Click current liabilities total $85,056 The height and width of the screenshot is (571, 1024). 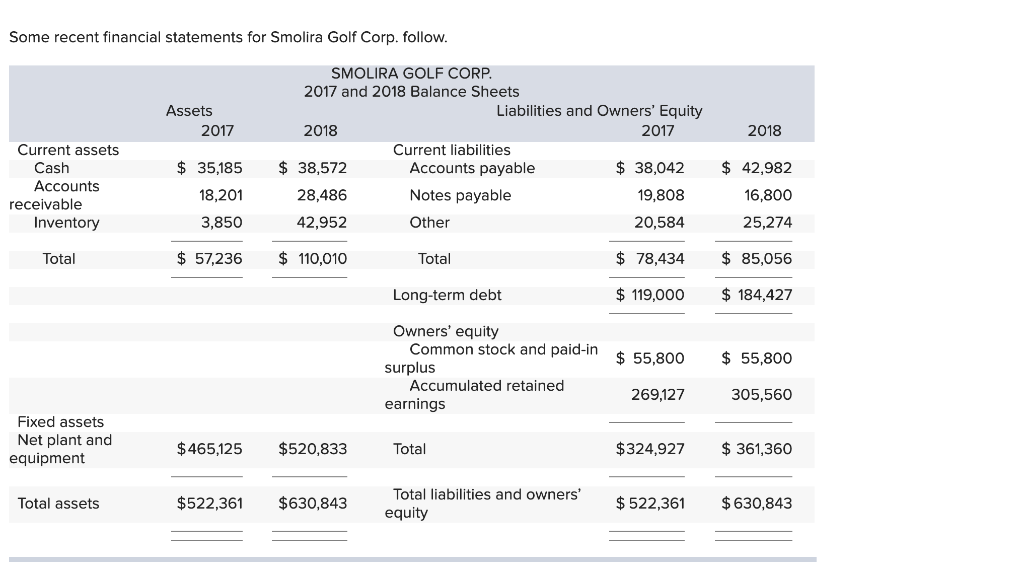756,259
